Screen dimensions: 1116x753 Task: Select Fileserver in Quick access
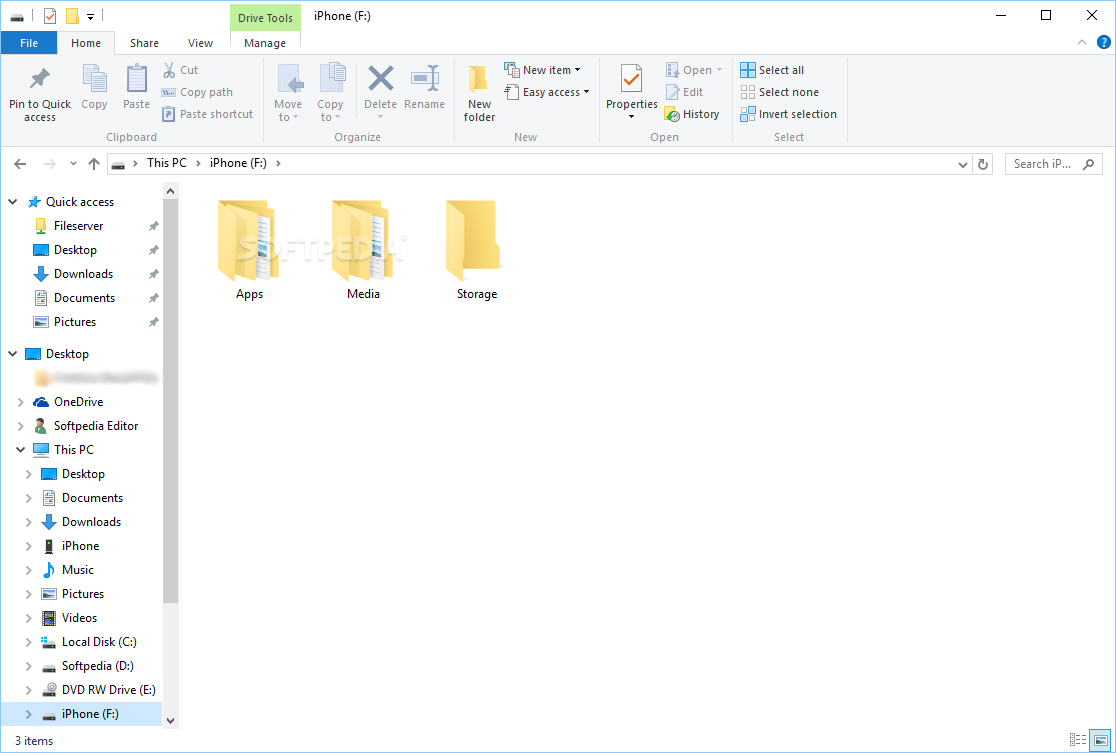[78, 226]
